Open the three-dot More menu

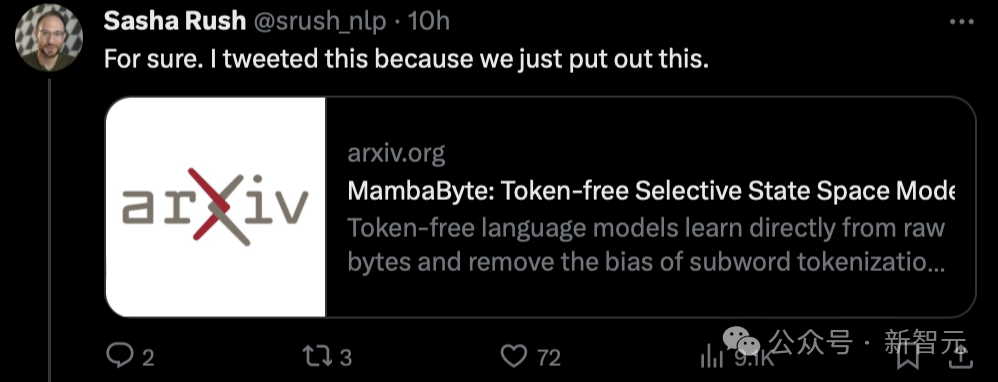[962, 22]
